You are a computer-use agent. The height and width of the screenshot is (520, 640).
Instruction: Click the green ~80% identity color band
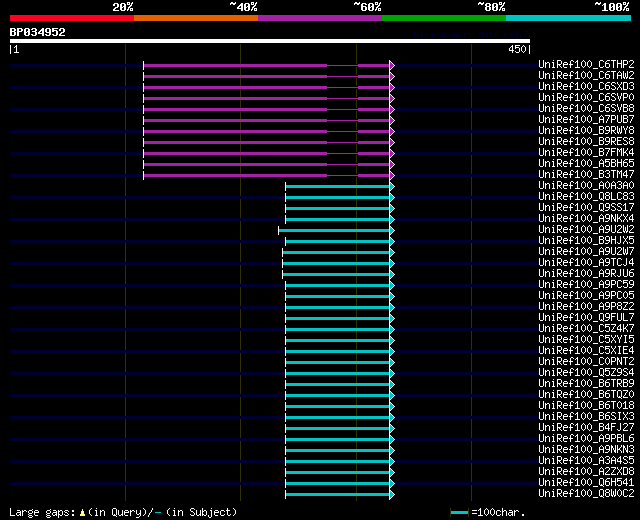point(444,18)
